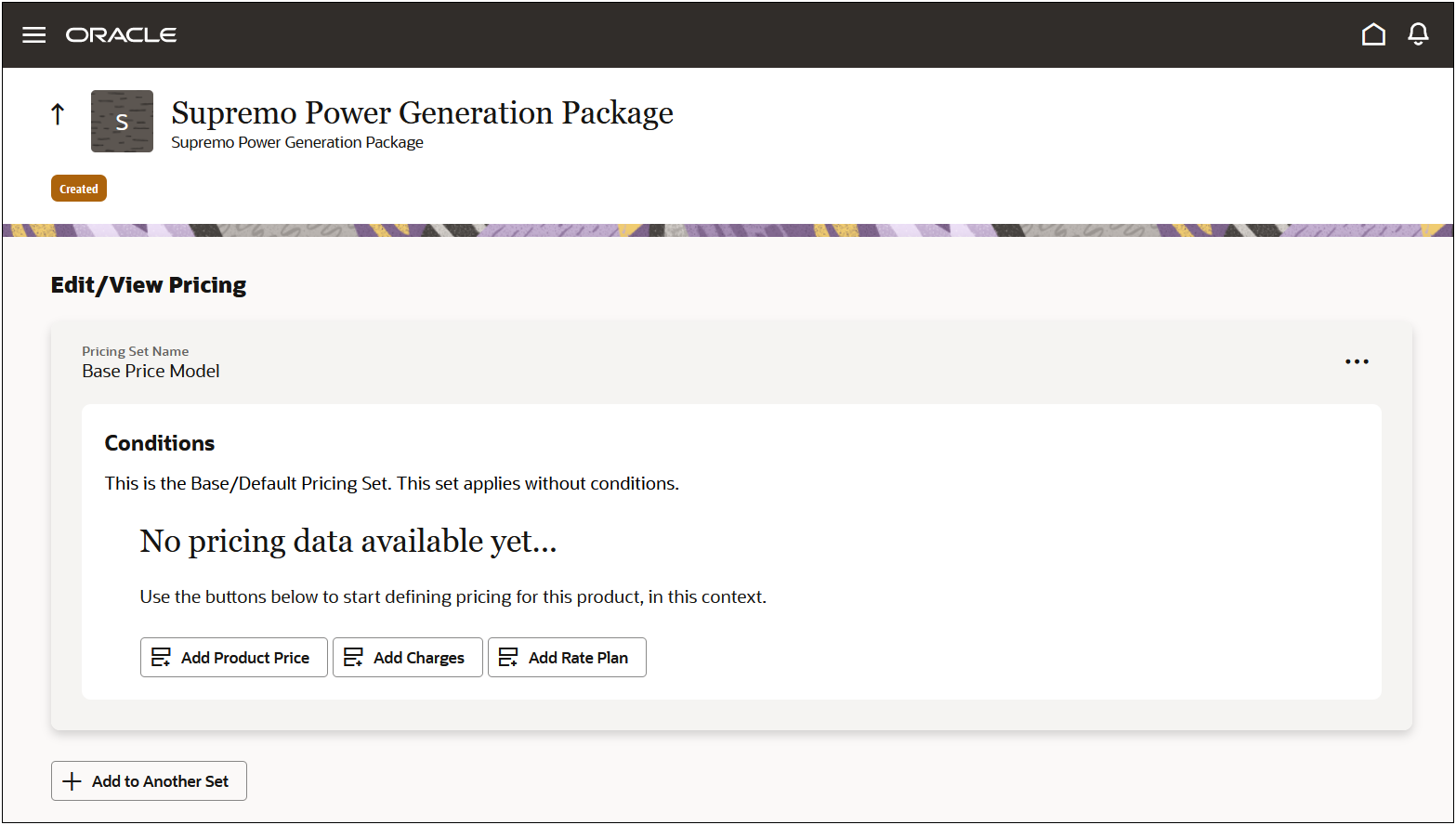1456x825 pixels.
Task: Open the hamburger navigation menu
Action: click(x=34, y=35)
